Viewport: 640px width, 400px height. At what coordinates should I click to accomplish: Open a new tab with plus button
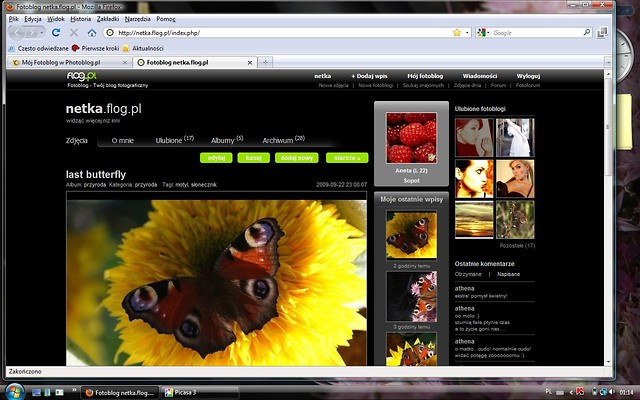click(x=265, y=62)
